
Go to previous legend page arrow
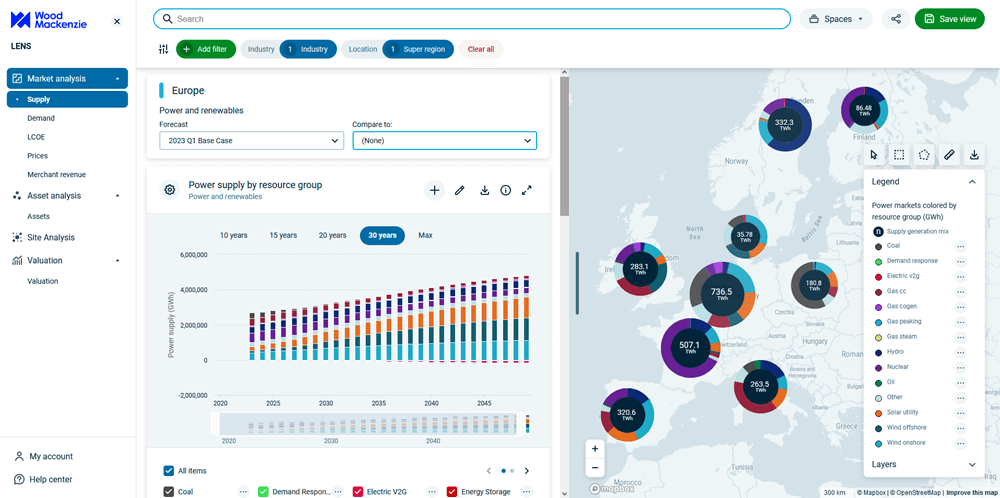tap(489, 471)
